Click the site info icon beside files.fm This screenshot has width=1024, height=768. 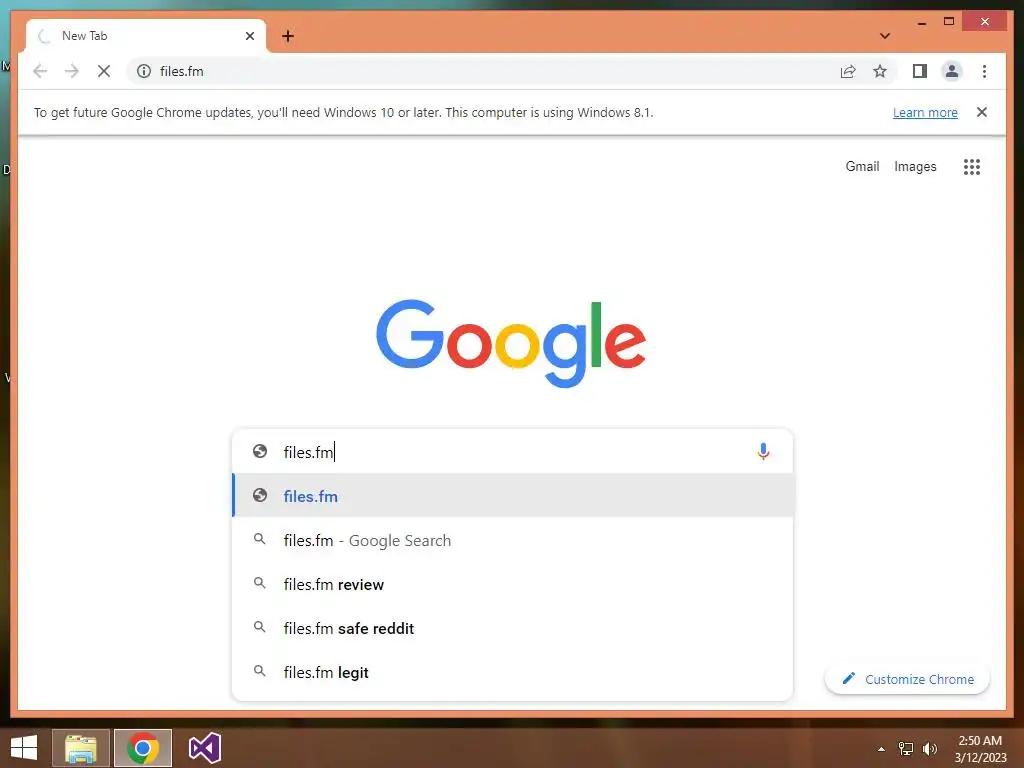[144, 71]
